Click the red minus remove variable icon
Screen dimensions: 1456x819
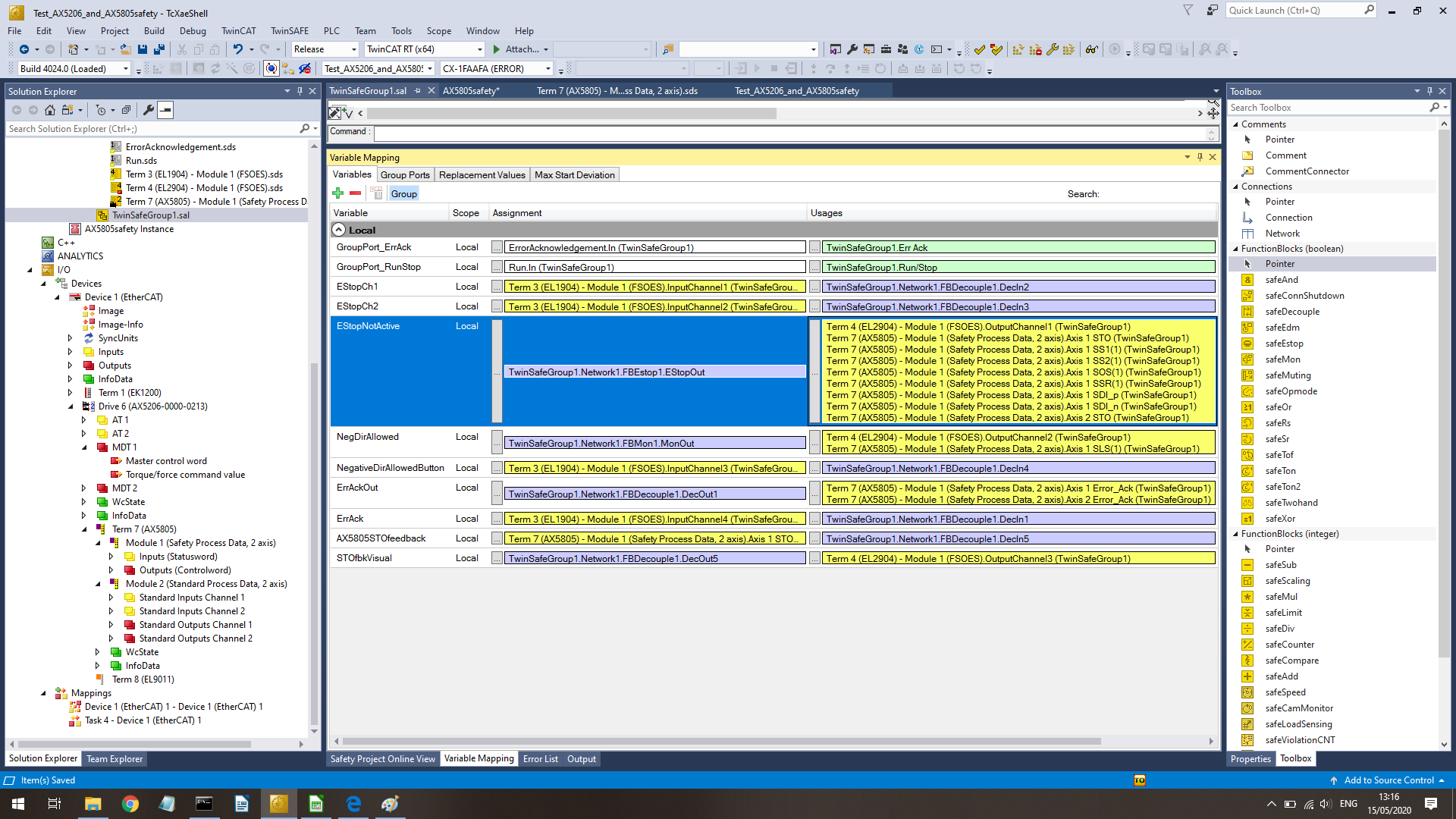click(355, 193)
